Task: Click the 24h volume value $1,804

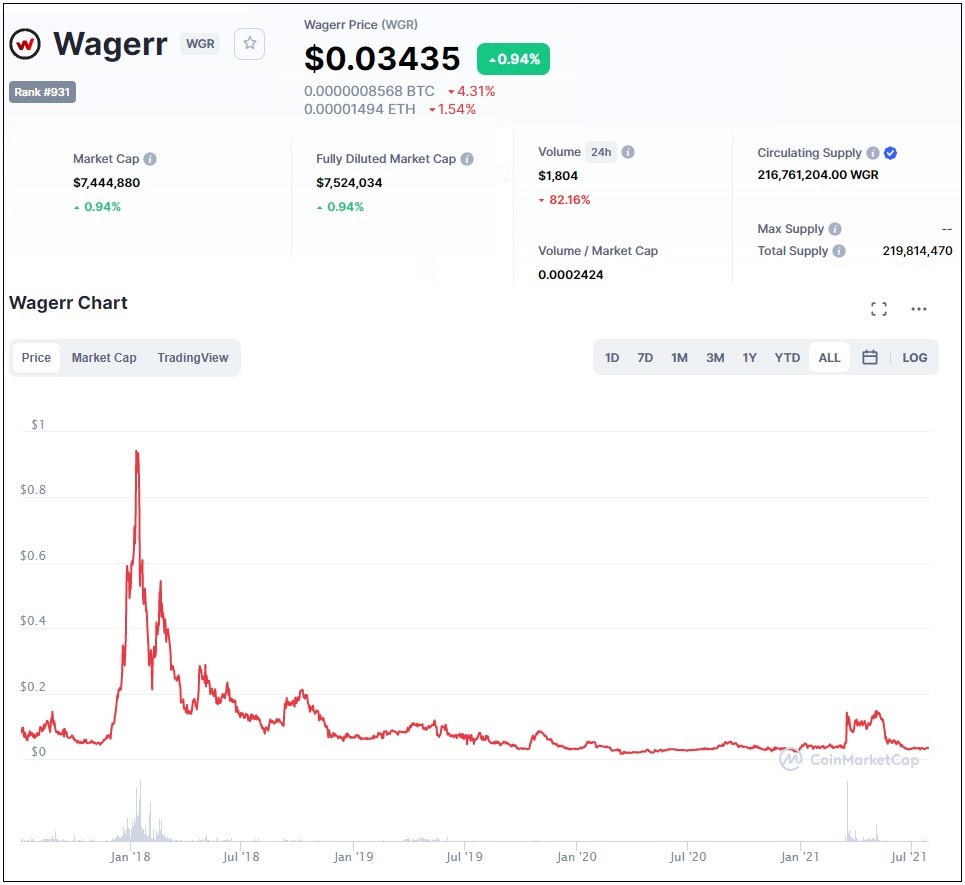Action: tap(558, 176)
